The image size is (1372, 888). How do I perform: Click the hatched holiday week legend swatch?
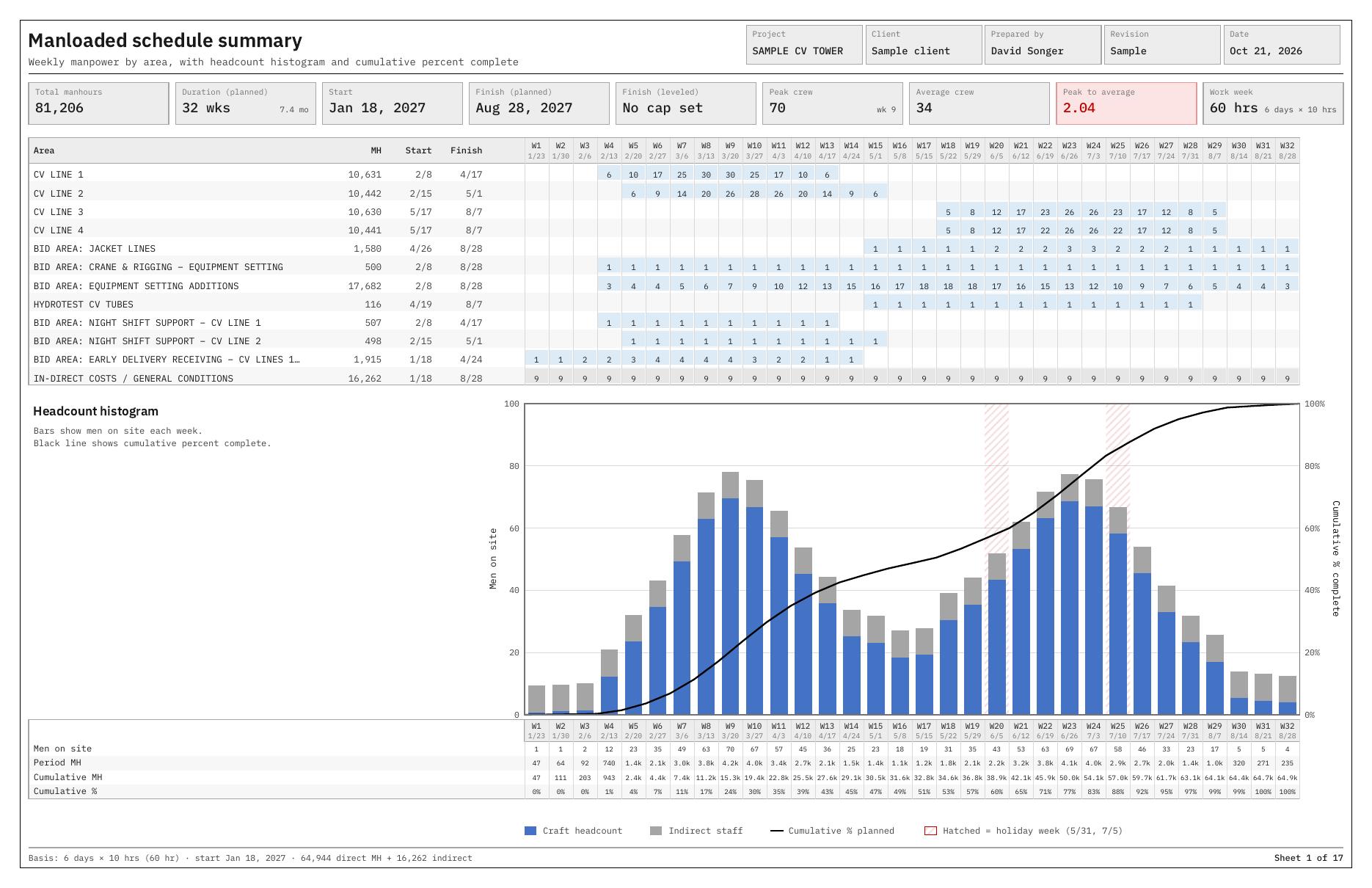click(930, 831)
